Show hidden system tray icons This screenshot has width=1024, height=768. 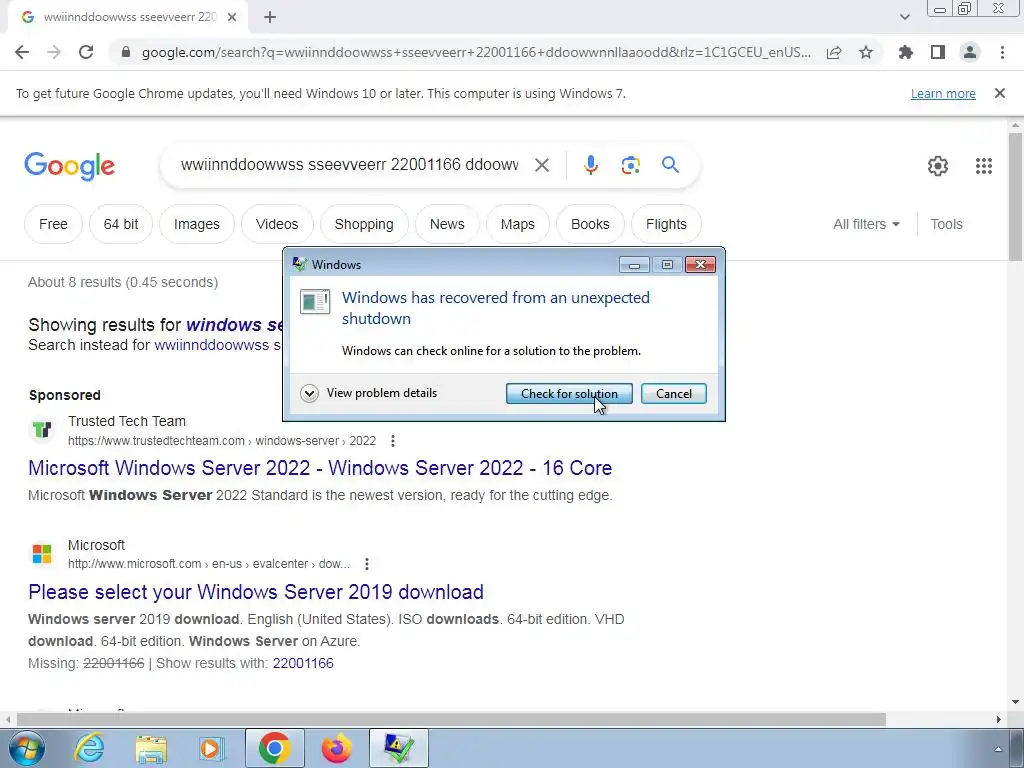click(x=998, y=749)
